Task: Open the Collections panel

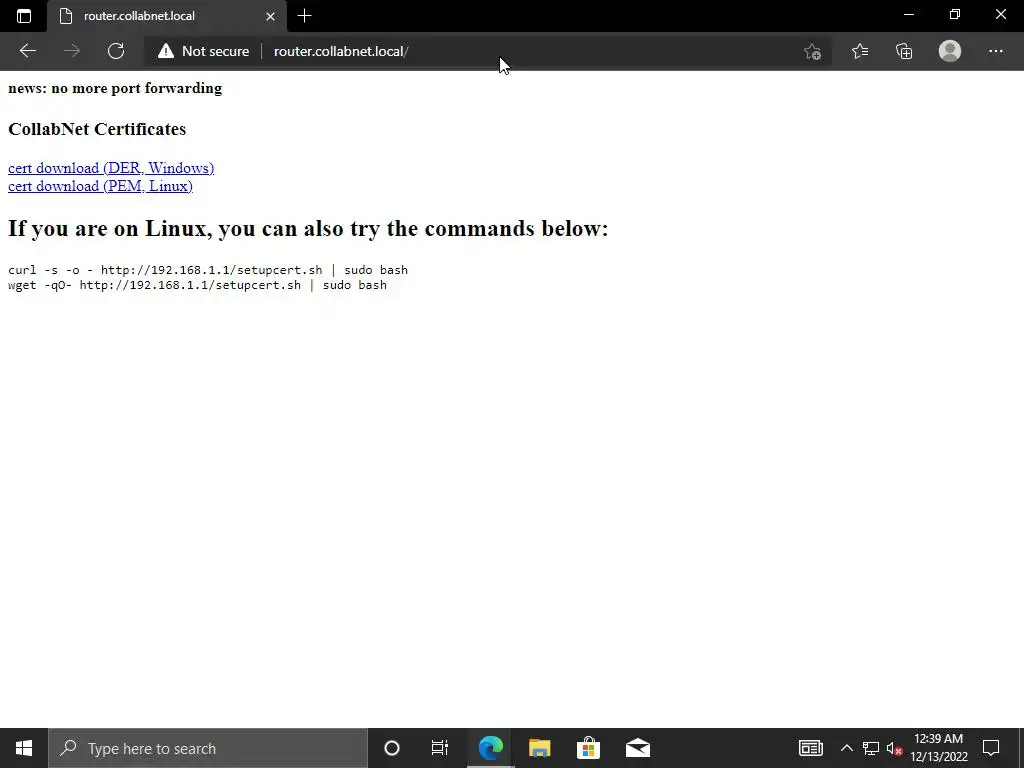Action: tap(904, 51)
